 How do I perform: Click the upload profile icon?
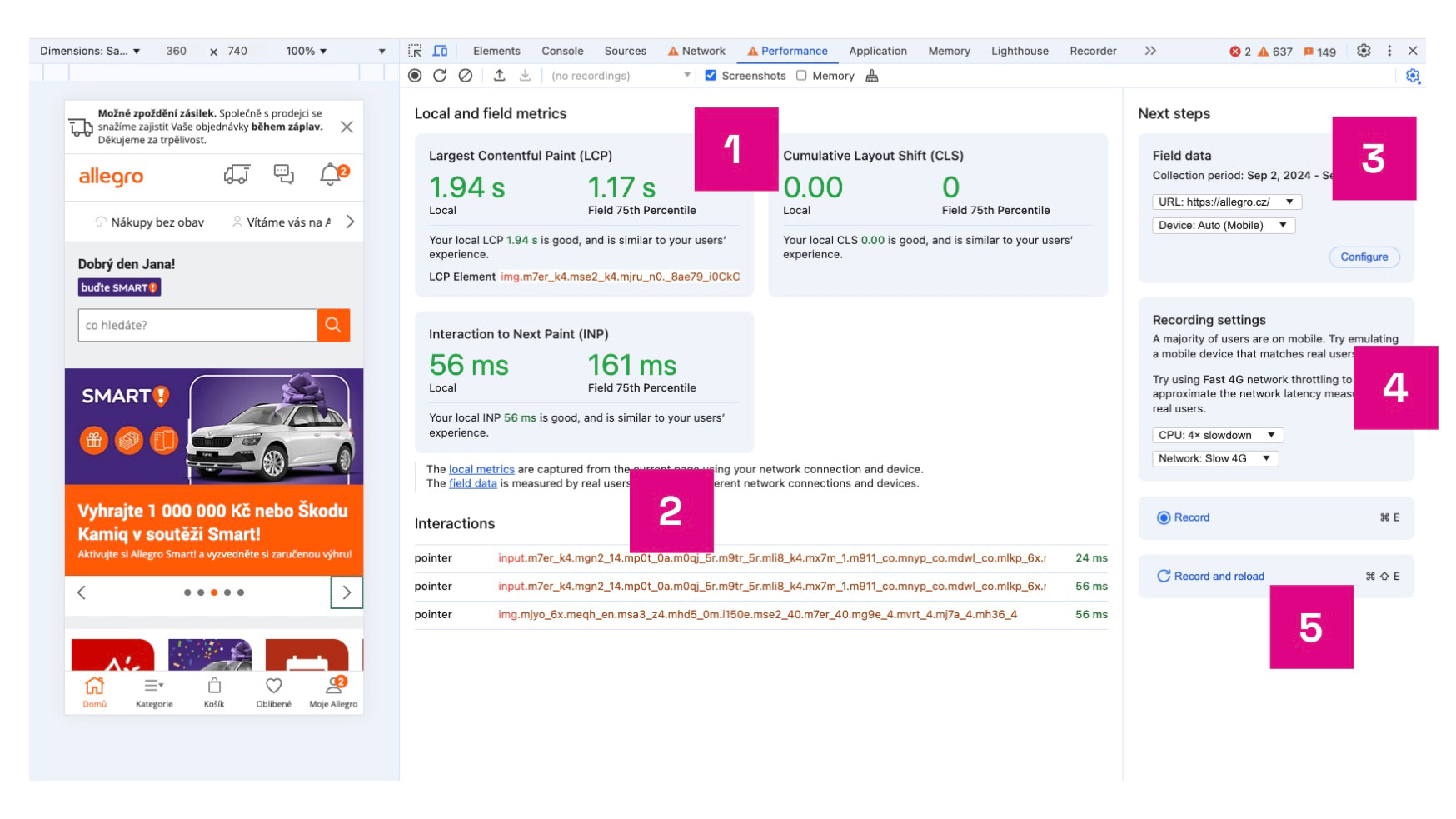pyautogui.click(x=499, y=76)
